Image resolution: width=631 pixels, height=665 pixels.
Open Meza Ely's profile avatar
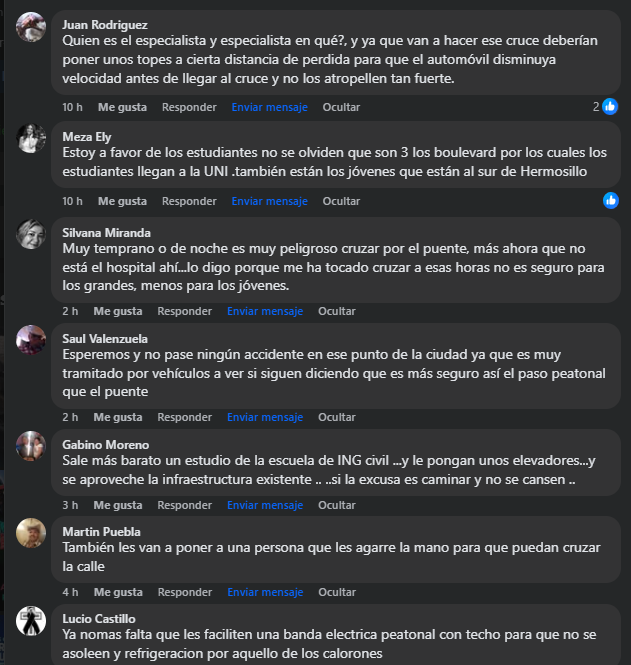click(31, 138)
